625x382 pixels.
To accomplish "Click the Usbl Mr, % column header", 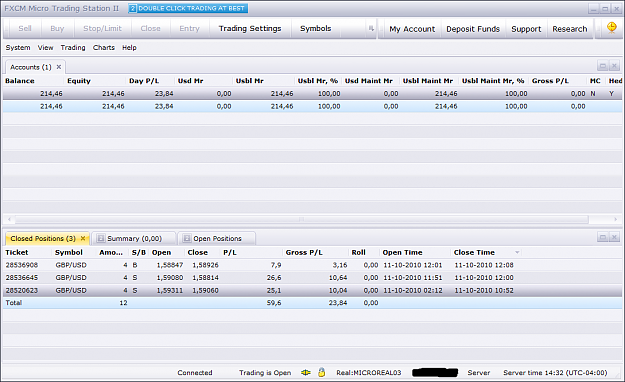I will (x=318, y=81).
